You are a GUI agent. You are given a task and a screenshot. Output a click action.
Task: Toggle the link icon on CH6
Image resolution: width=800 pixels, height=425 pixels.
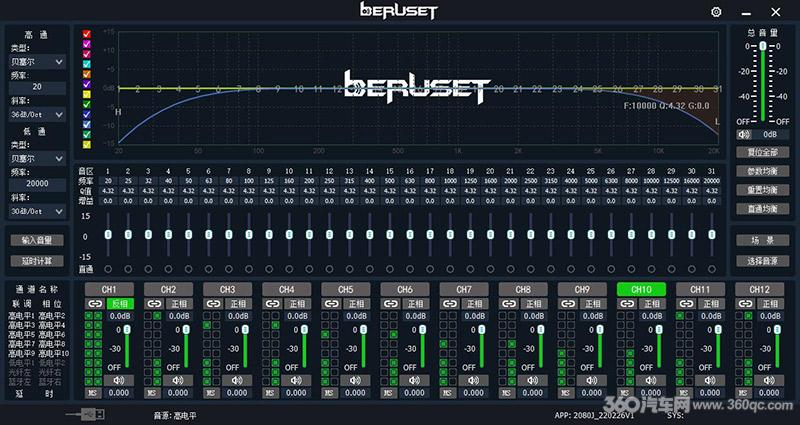391,304
